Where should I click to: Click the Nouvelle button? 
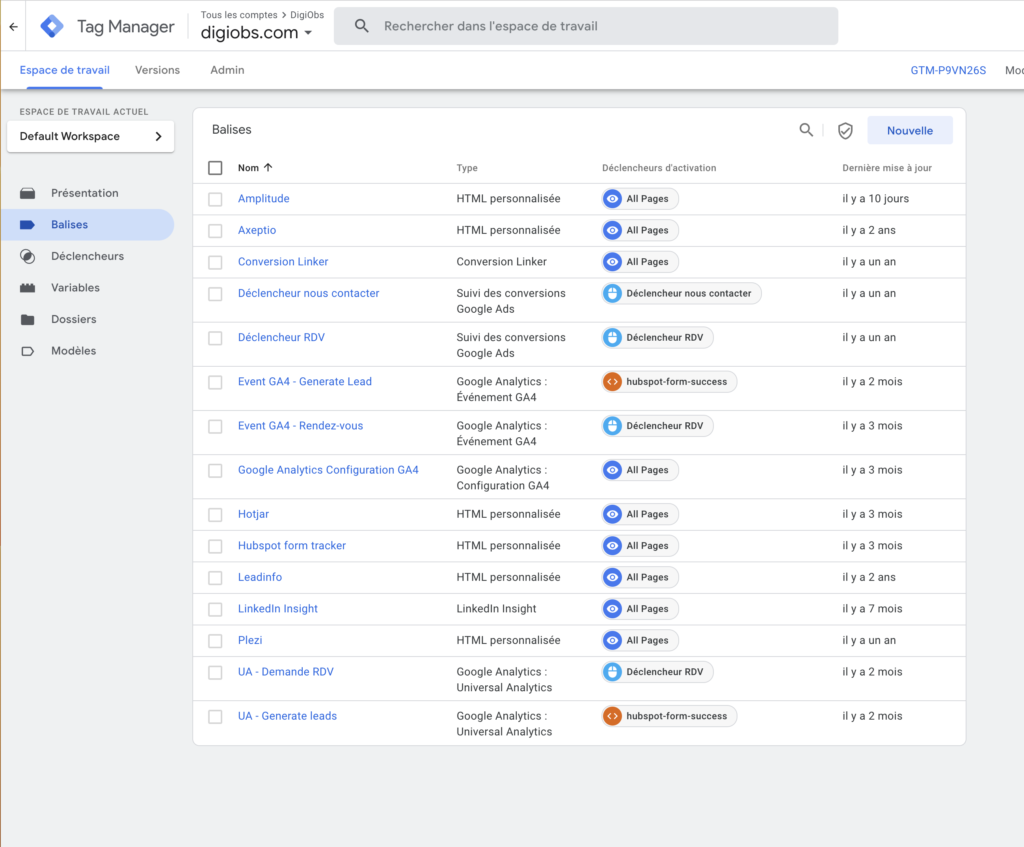click(909, 130)
